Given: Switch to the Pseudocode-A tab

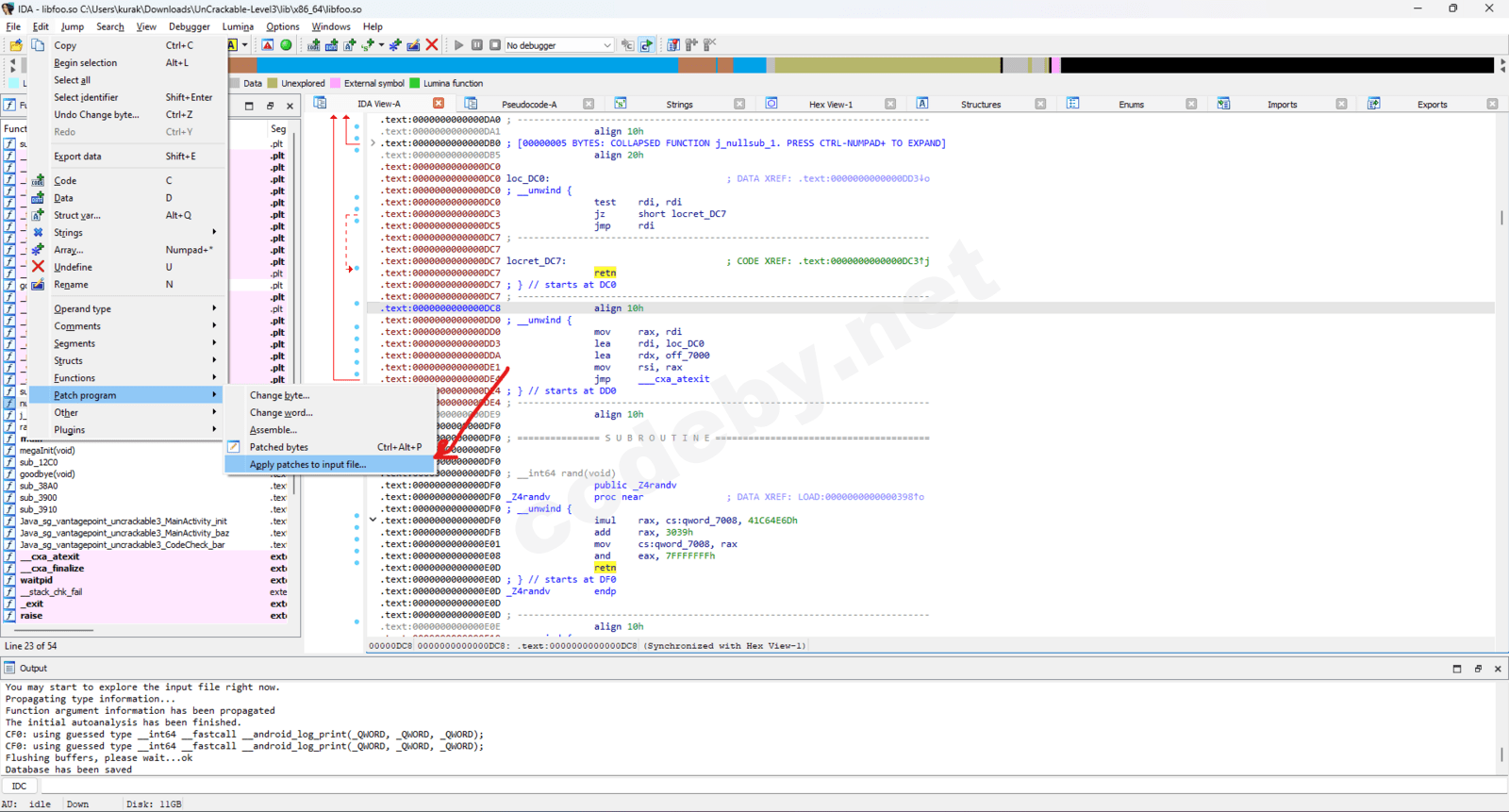Looking at the screenshot, I should (529, 105).
